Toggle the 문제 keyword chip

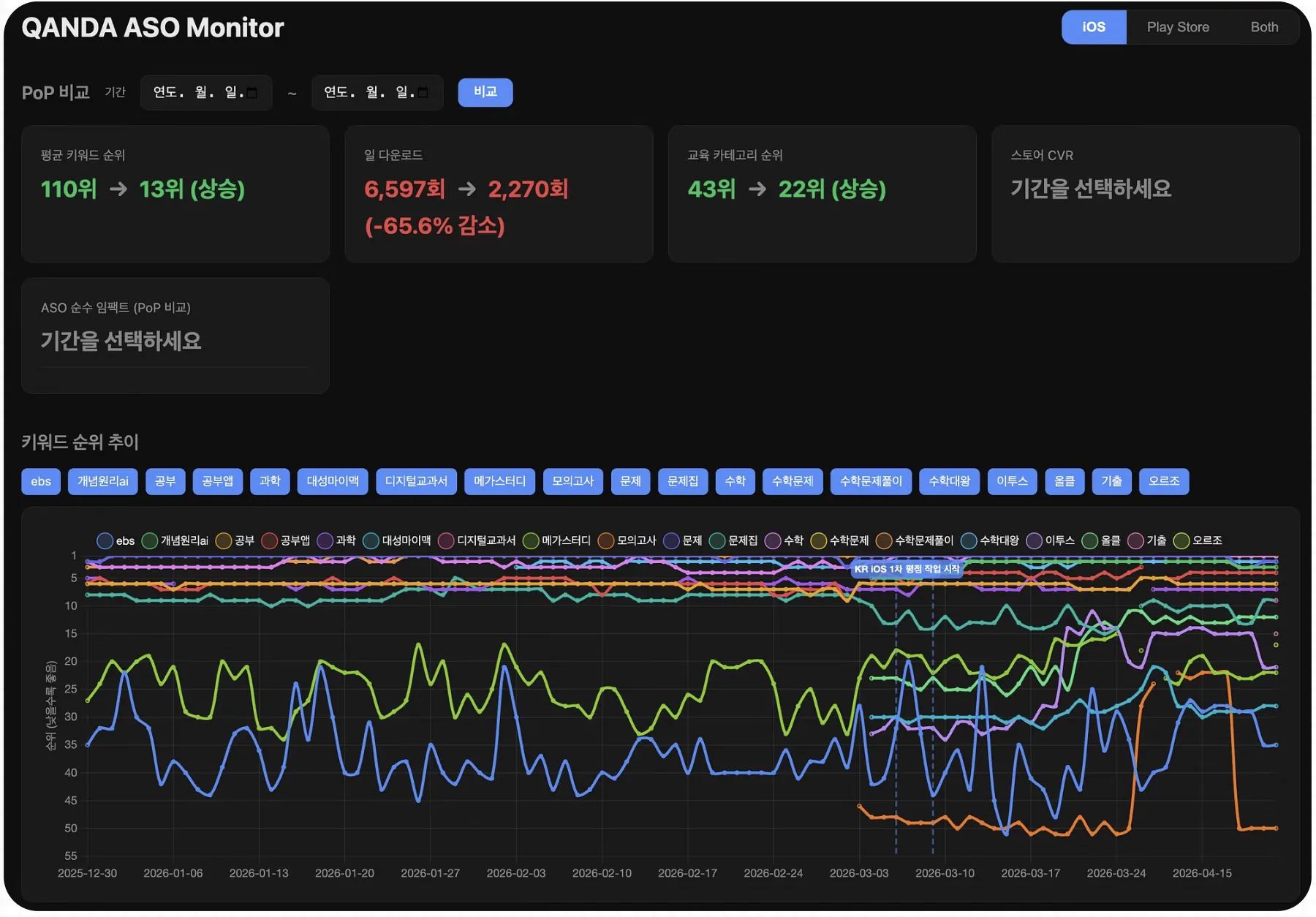pos(630,481)
